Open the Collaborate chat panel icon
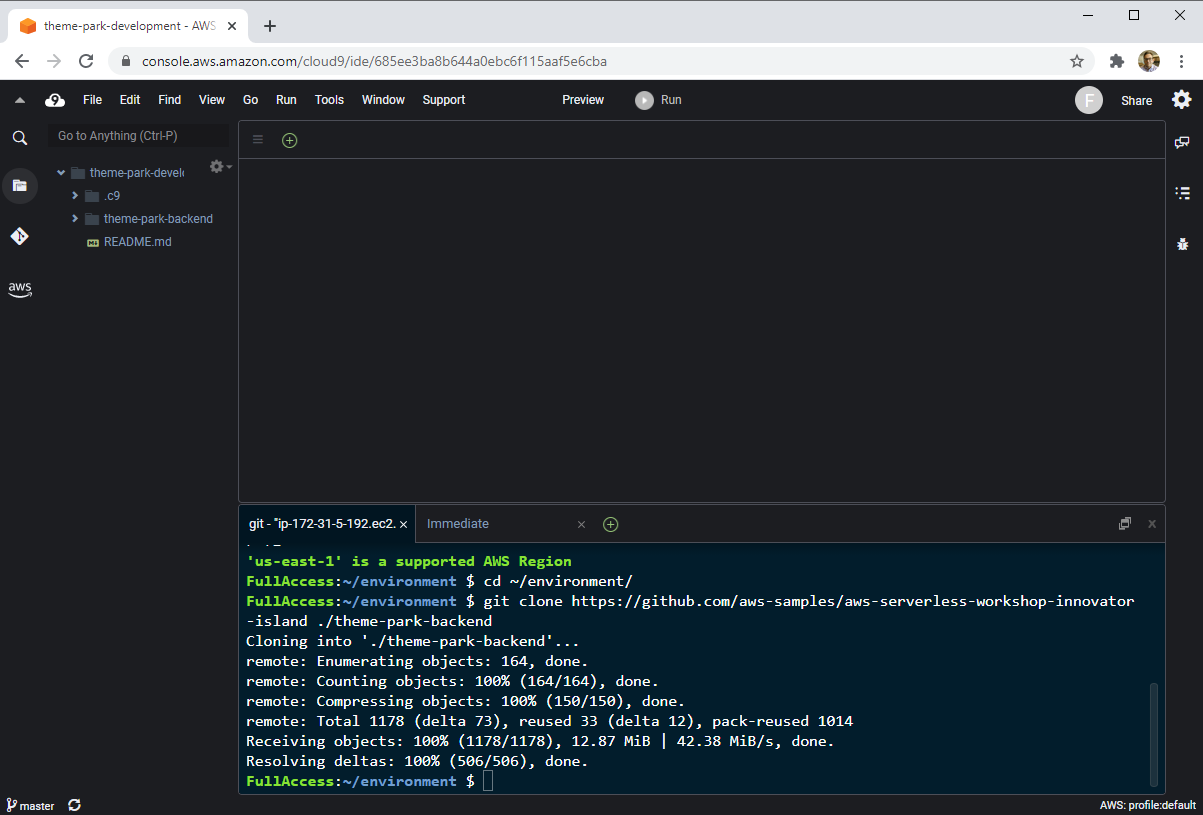This screenshot has height=815, width=1203. click(1182, 143)
